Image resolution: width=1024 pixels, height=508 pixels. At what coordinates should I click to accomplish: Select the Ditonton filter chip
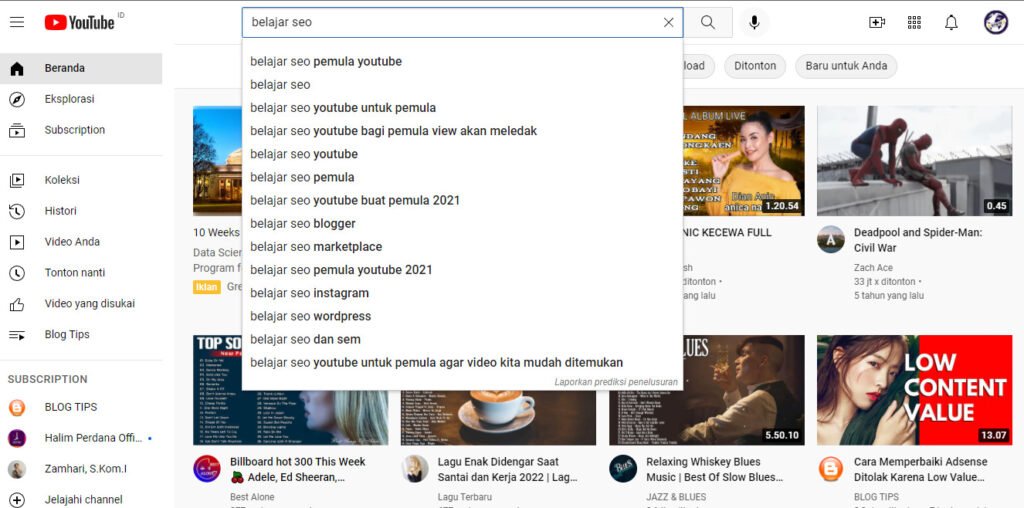(755, 66)
